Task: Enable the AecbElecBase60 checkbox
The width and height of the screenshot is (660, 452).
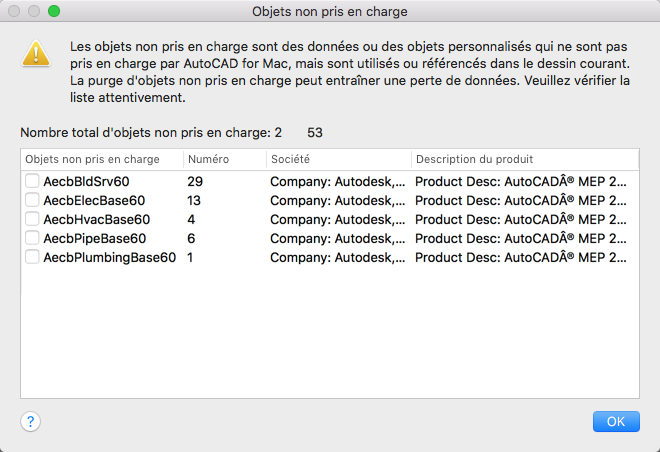Action: 33,200
